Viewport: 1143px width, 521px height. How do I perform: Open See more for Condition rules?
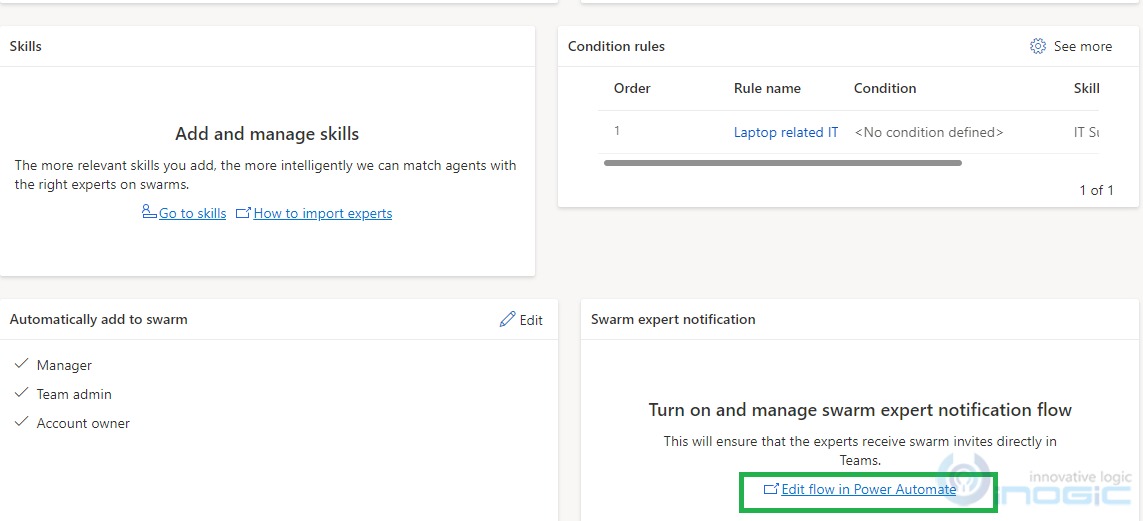click(1082, 47)
